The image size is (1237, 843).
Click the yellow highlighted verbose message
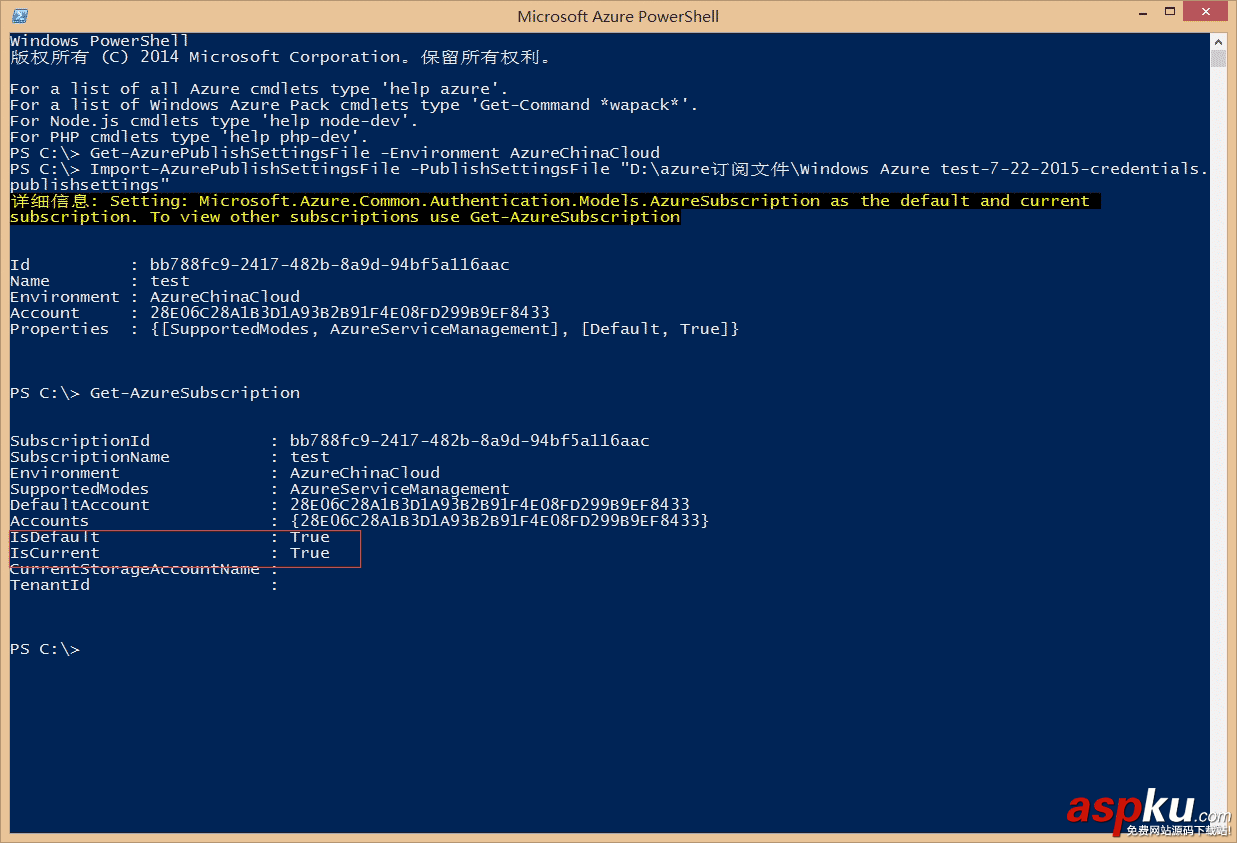[x=549, y=201]
